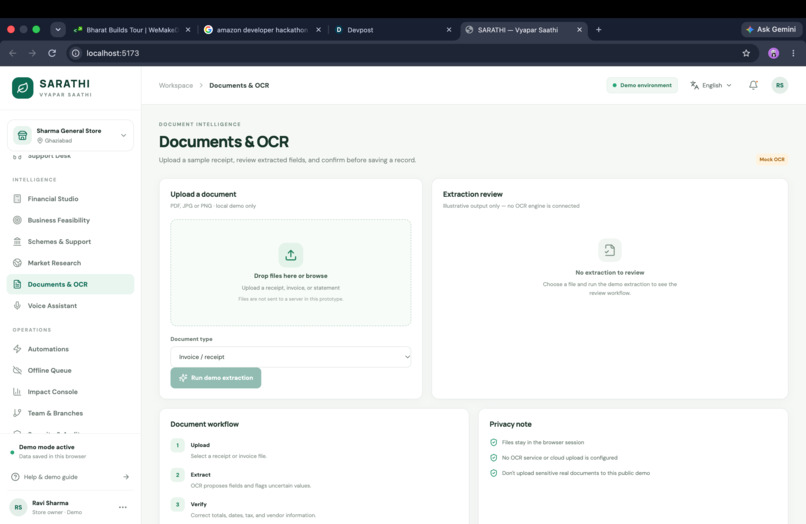Screen dimensions: 806x524
Task: Click the RS avatar in the top bar
Action: coord(780,85)
